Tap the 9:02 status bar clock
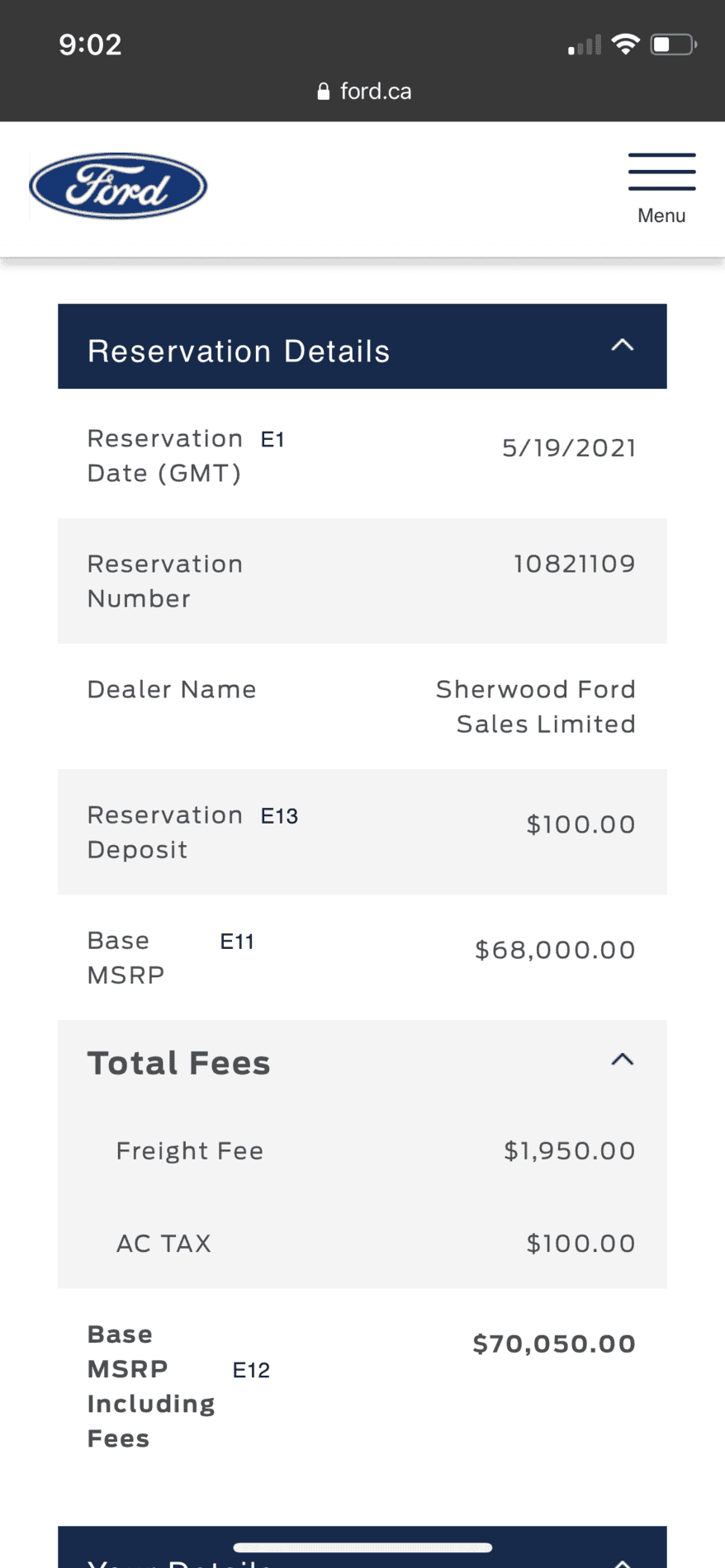This screenshot has height=1568, width=725. [x=90, y=45]
